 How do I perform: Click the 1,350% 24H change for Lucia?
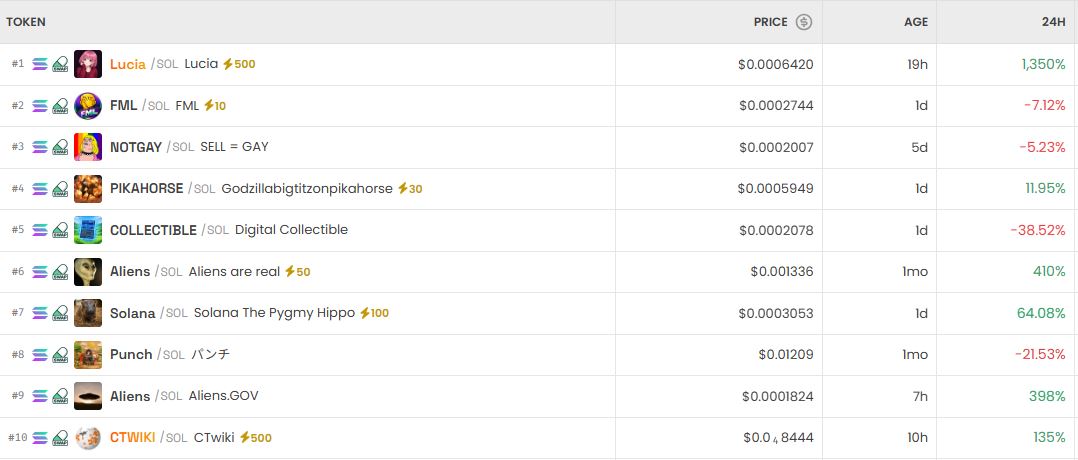(1043, 64)
